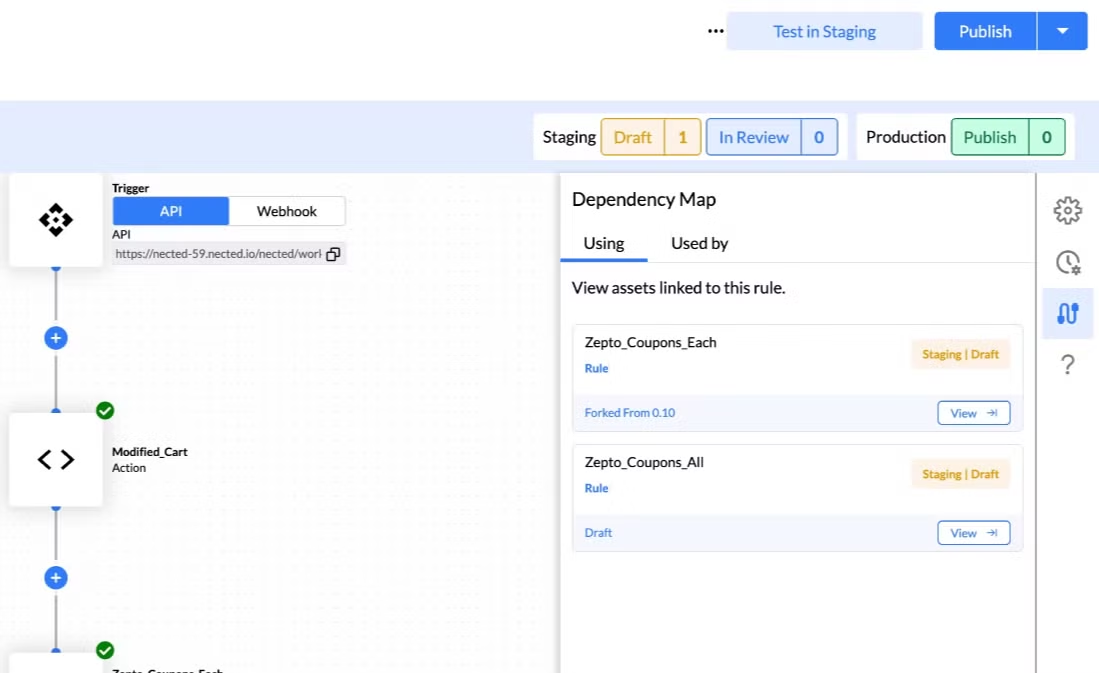Click the blue Publish button
The width and height of the screenshot is (1099, 673).
tap(985, 31)
